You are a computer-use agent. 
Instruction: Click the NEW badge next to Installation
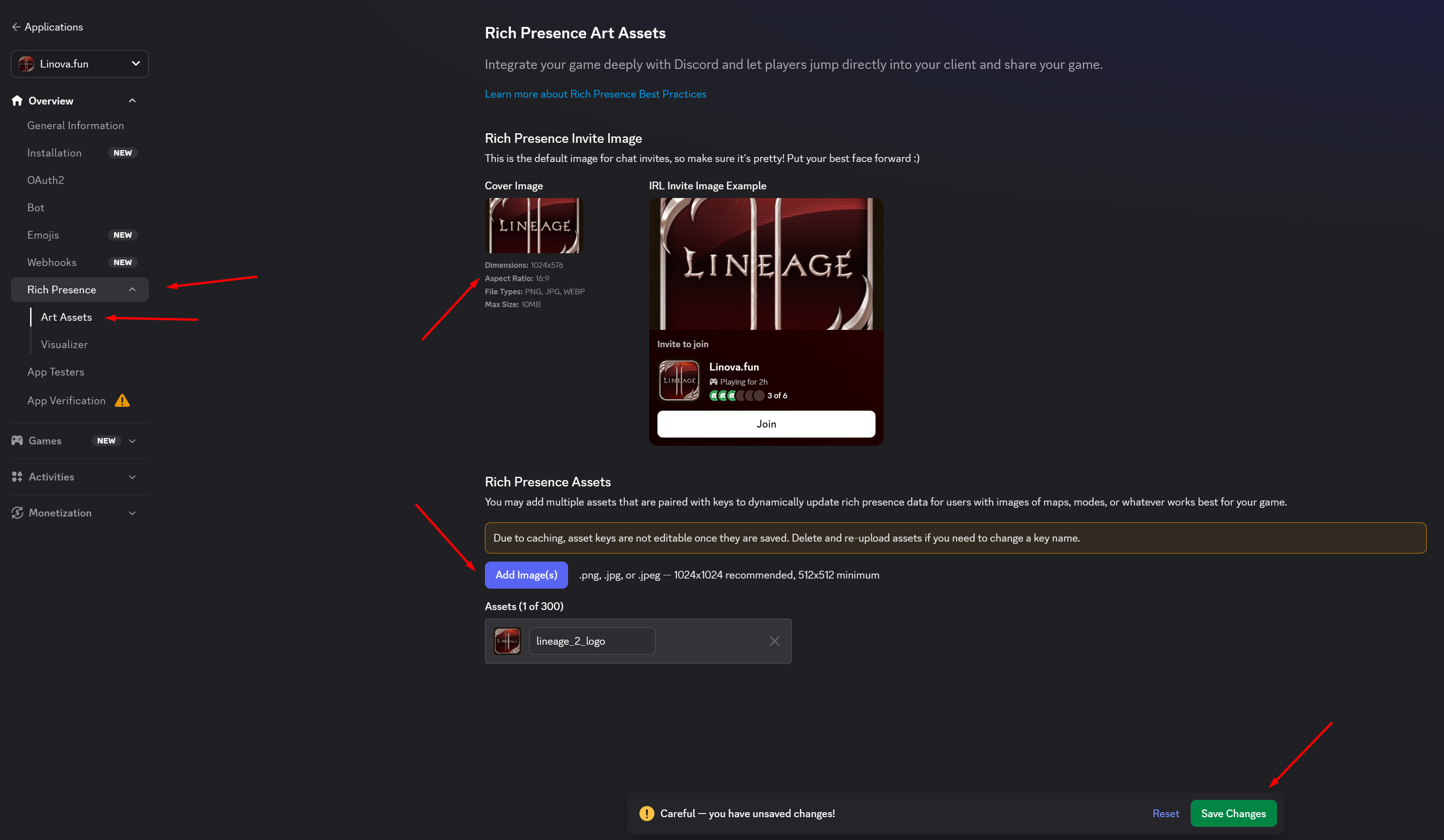(x=123, y=153)
